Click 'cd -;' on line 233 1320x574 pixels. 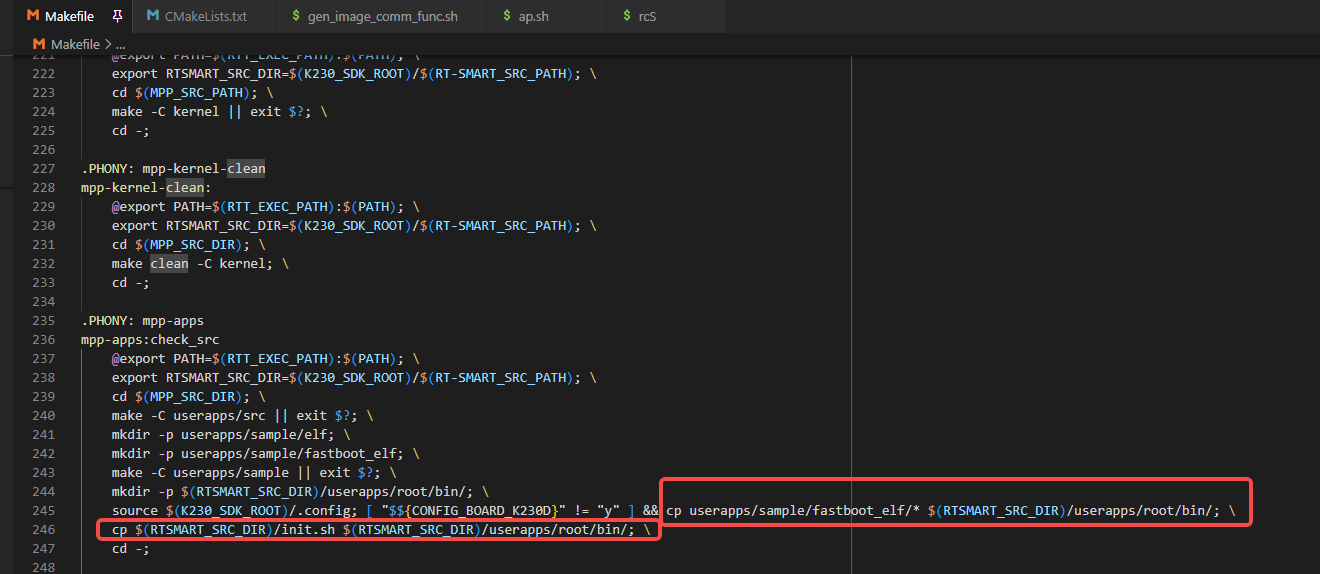[130, 282]
